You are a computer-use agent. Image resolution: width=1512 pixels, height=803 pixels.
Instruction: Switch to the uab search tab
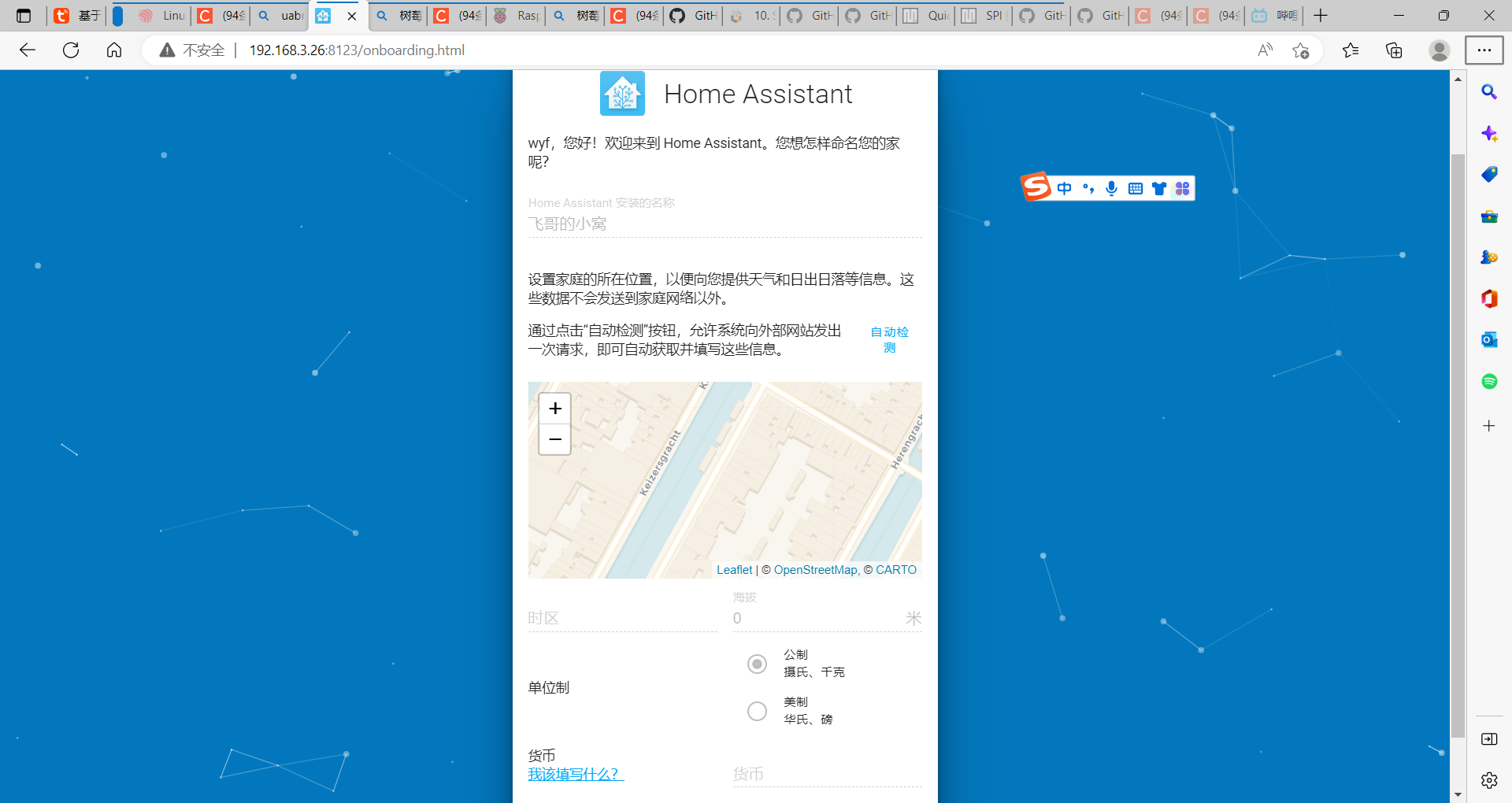280,16
